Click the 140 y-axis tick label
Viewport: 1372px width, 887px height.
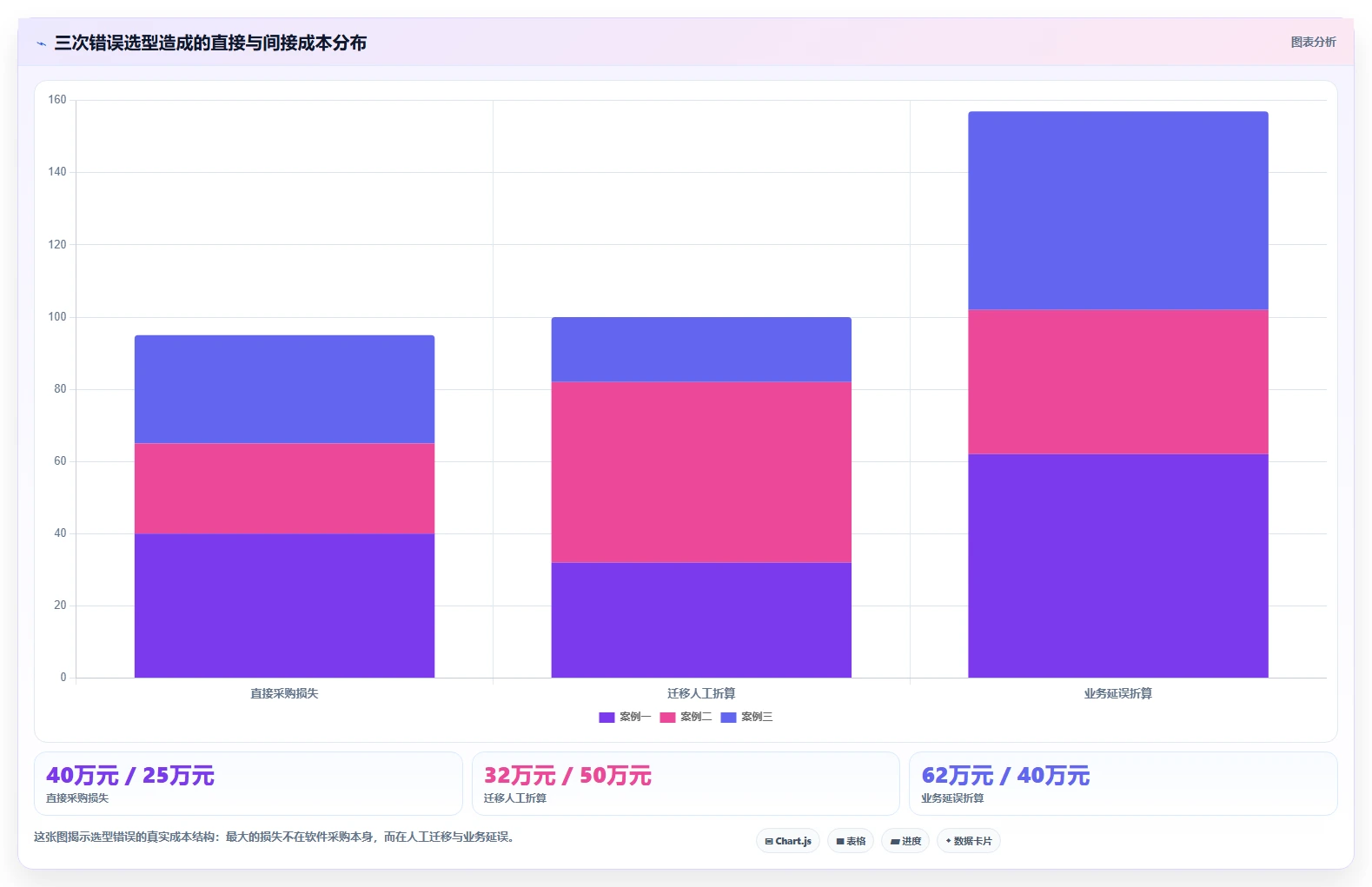coord(57,172)
